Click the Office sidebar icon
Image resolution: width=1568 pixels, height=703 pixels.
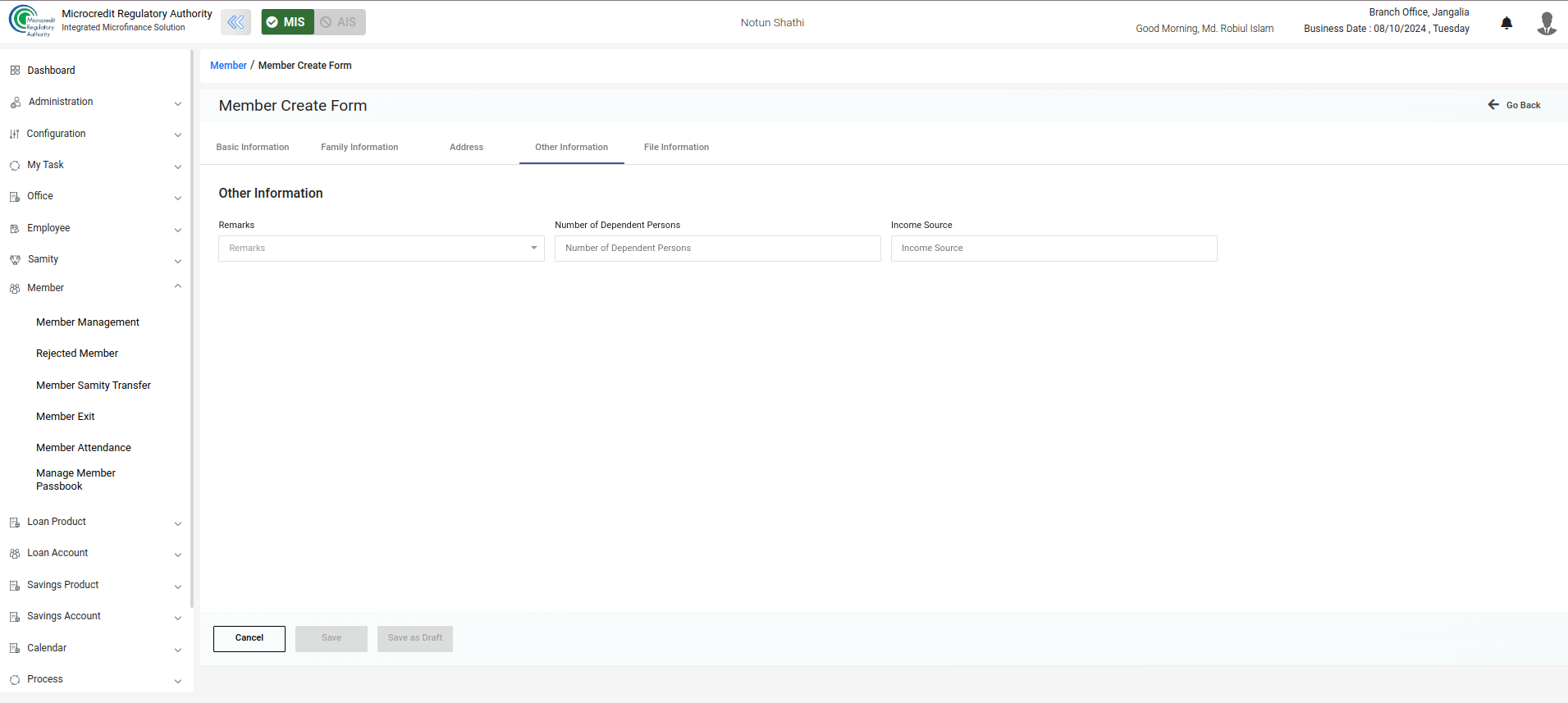pos(15,197)
